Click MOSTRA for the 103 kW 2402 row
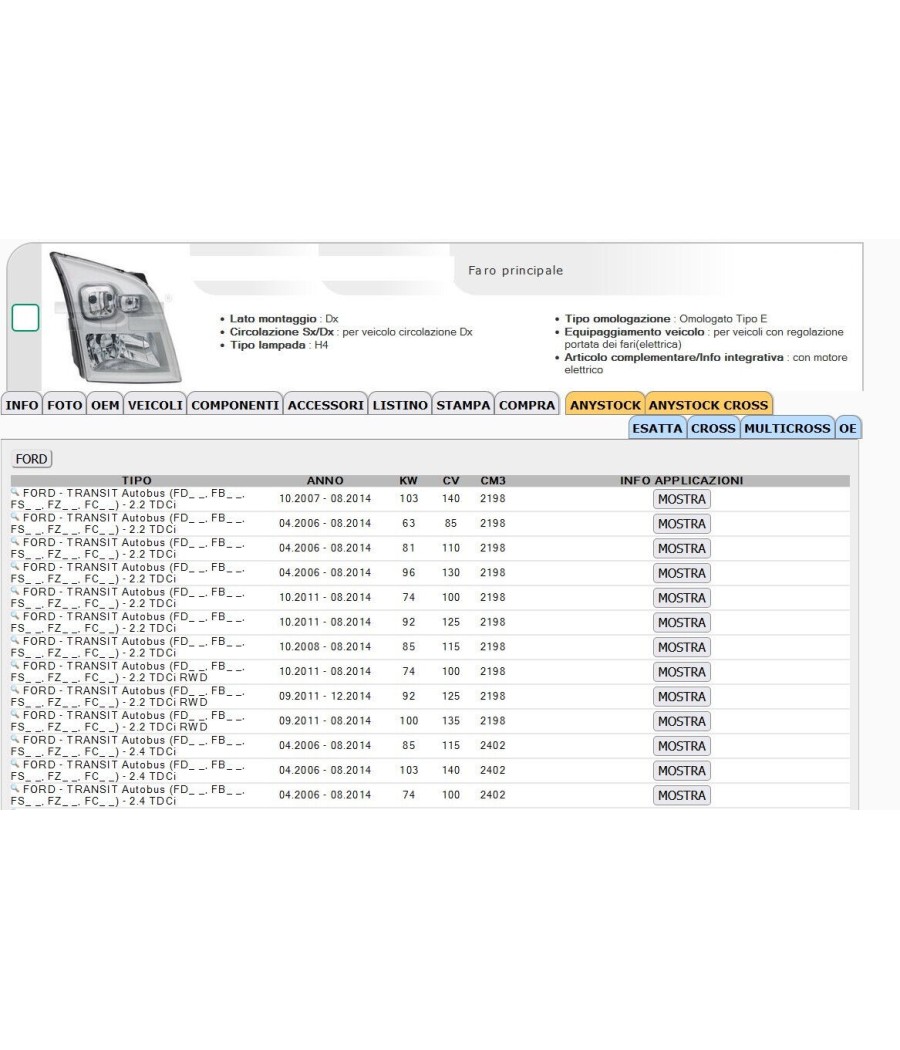Viewport: 900px width, 1050px height. point(682,771)
